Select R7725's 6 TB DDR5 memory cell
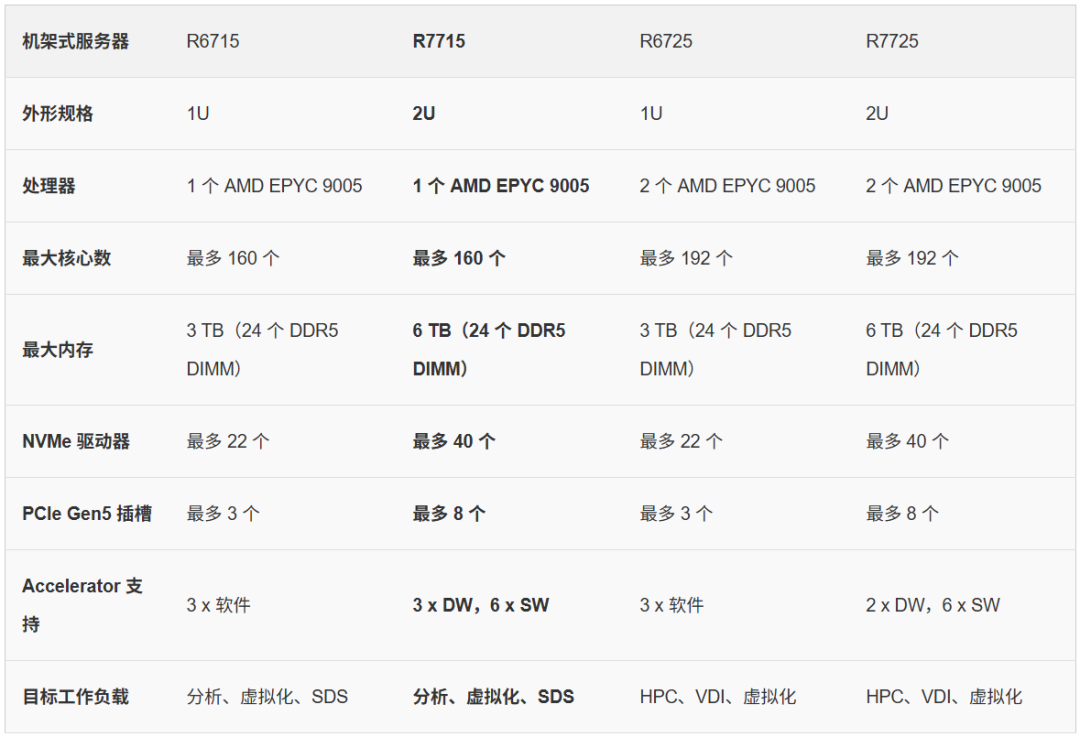This screenshot has height=737, width=1080. click(x=942, y=350)
